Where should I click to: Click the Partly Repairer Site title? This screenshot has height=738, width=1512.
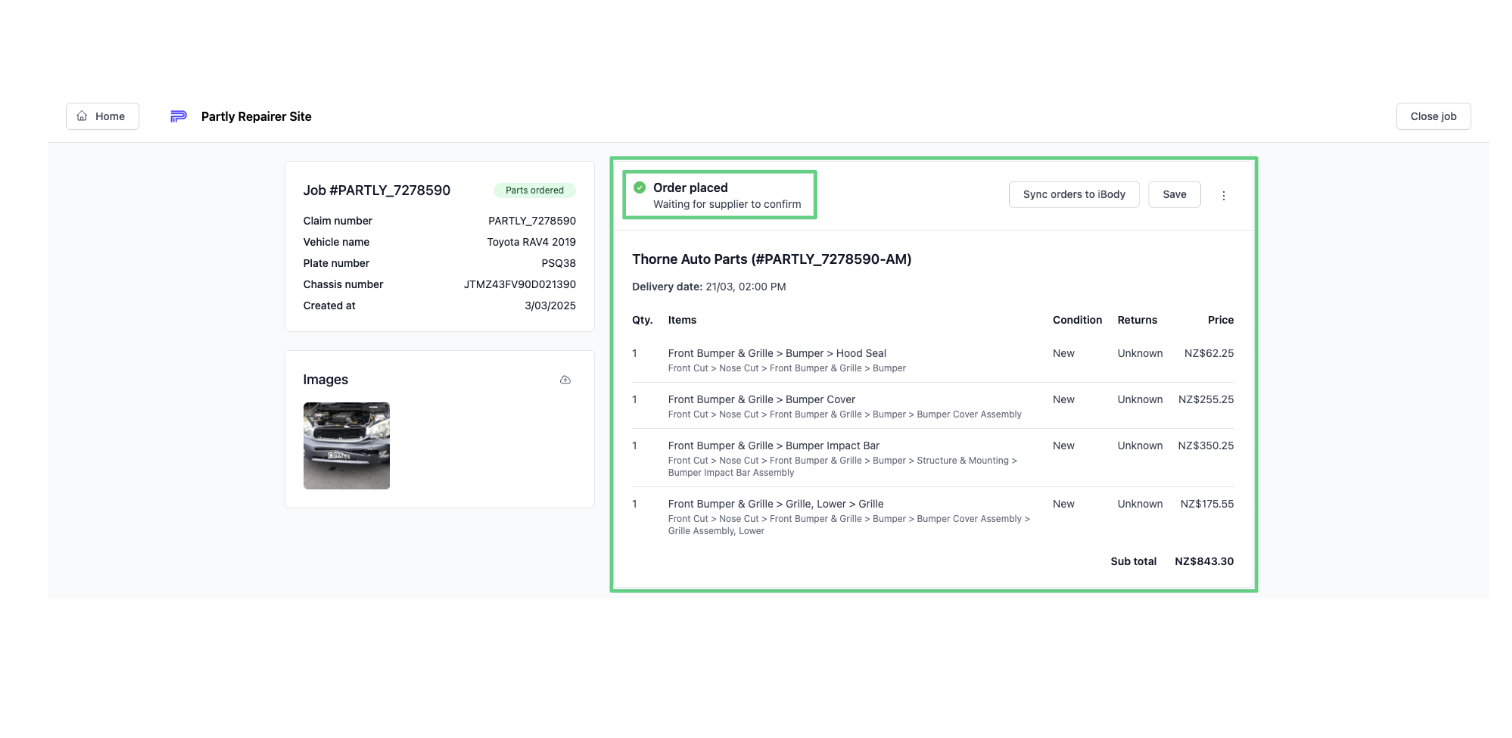(256, 117)
